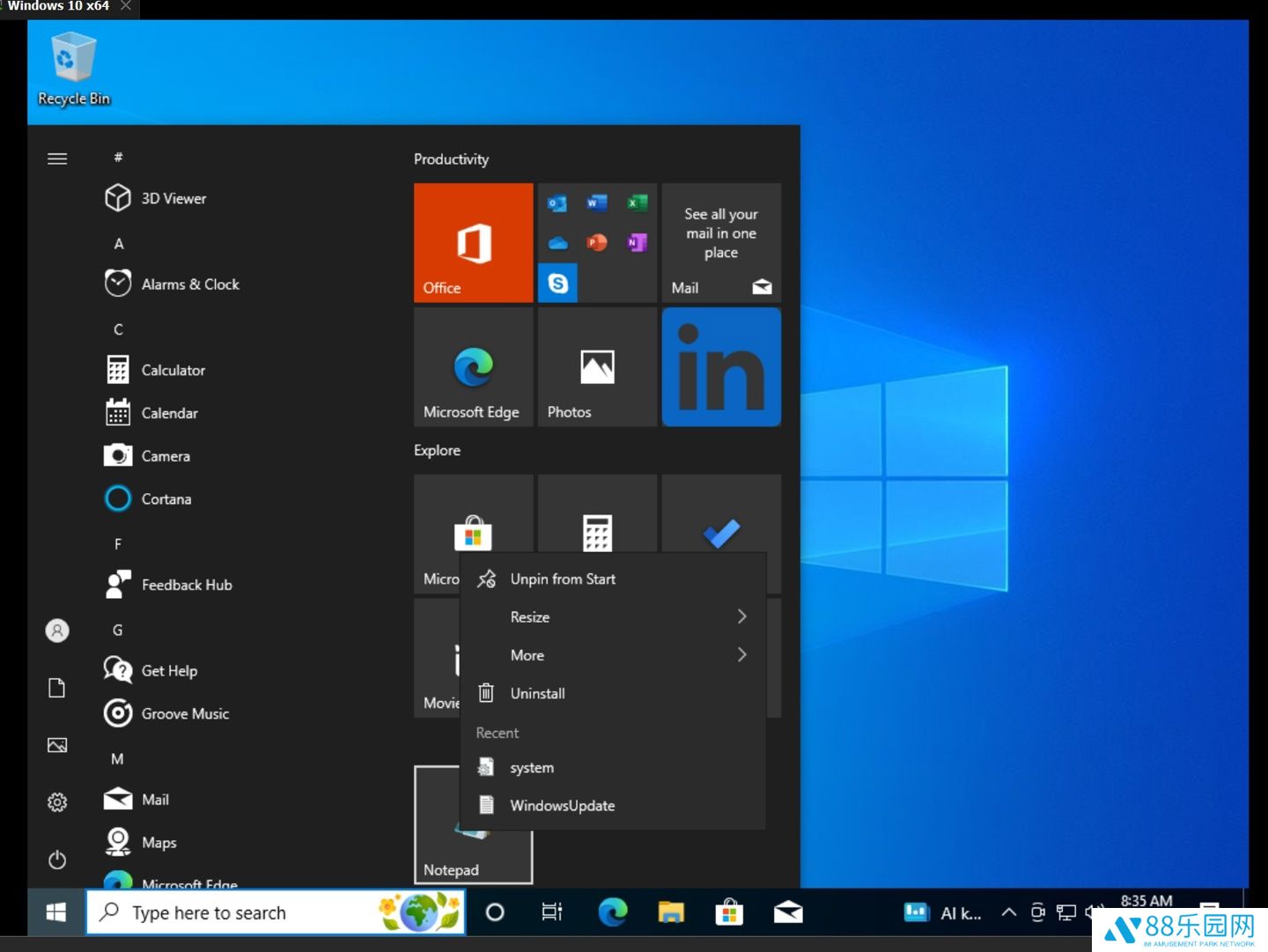The width and height of the screenshot is (1268, 952).
Task: Expand the Resize submenu
Action: point(530,616)
